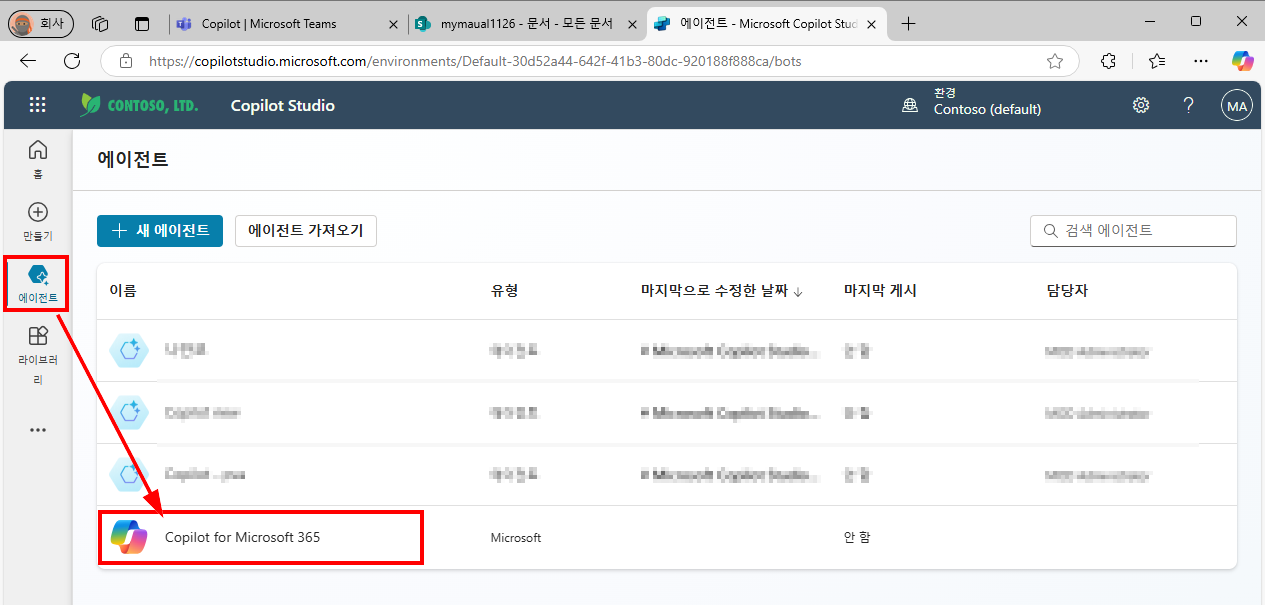Click the 검색 에이전트 search field
1265x605 pixels.
click(1133, 231)
